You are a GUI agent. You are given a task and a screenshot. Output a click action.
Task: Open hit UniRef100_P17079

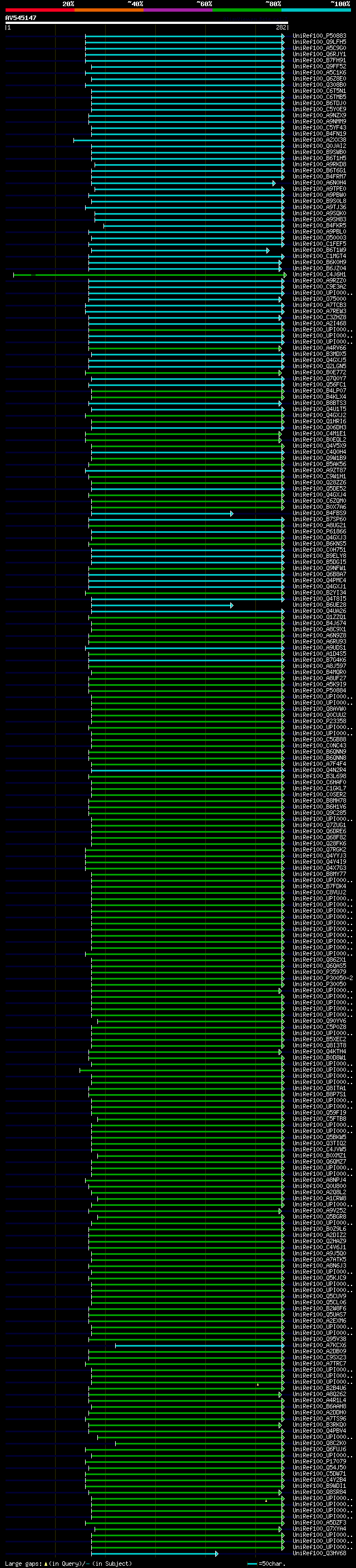tap(319, 1461)
